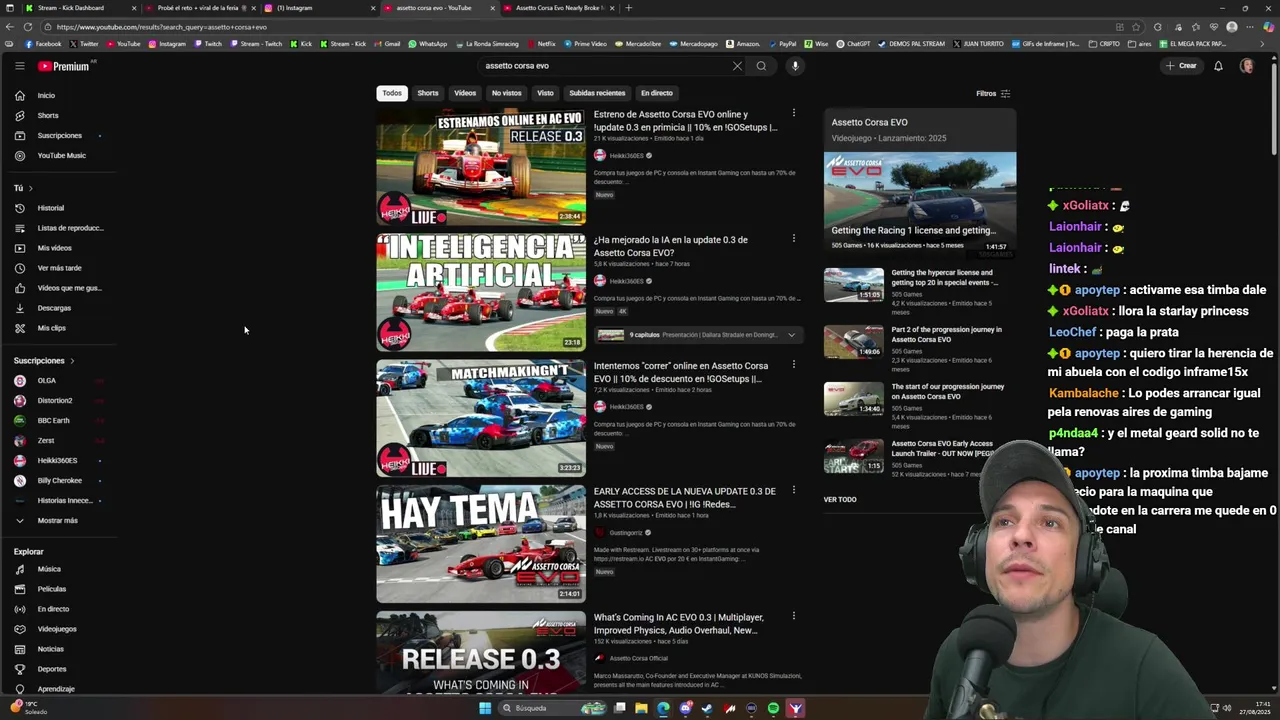1280x720 pixels.
Task: Click the YouTube Premium logo
Action: click(66, 66)
